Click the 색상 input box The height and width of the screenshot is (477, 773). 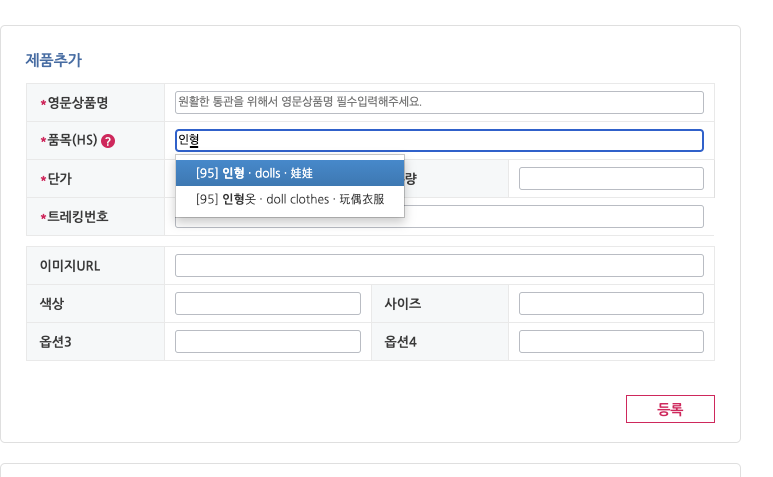[267, 304]
